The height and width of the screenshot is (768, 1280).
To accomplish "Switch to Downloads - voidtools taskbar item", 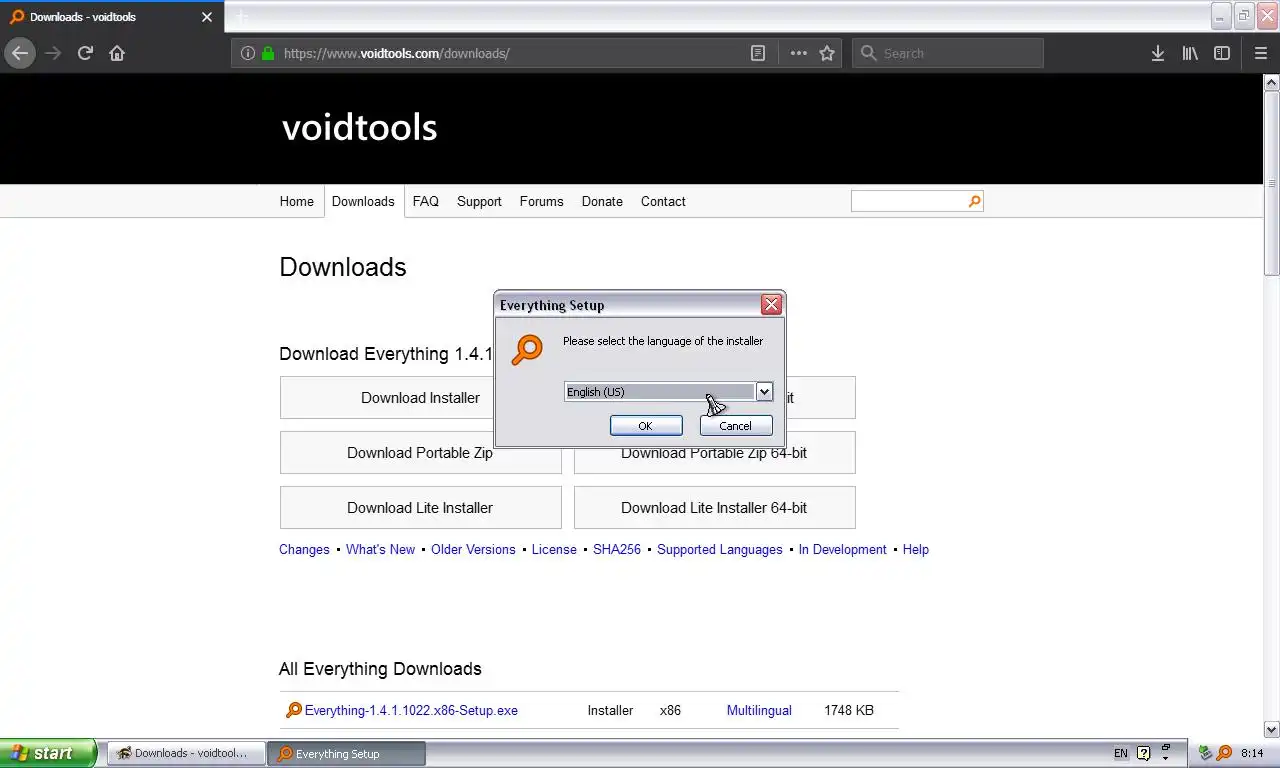I will coord(188,753).
